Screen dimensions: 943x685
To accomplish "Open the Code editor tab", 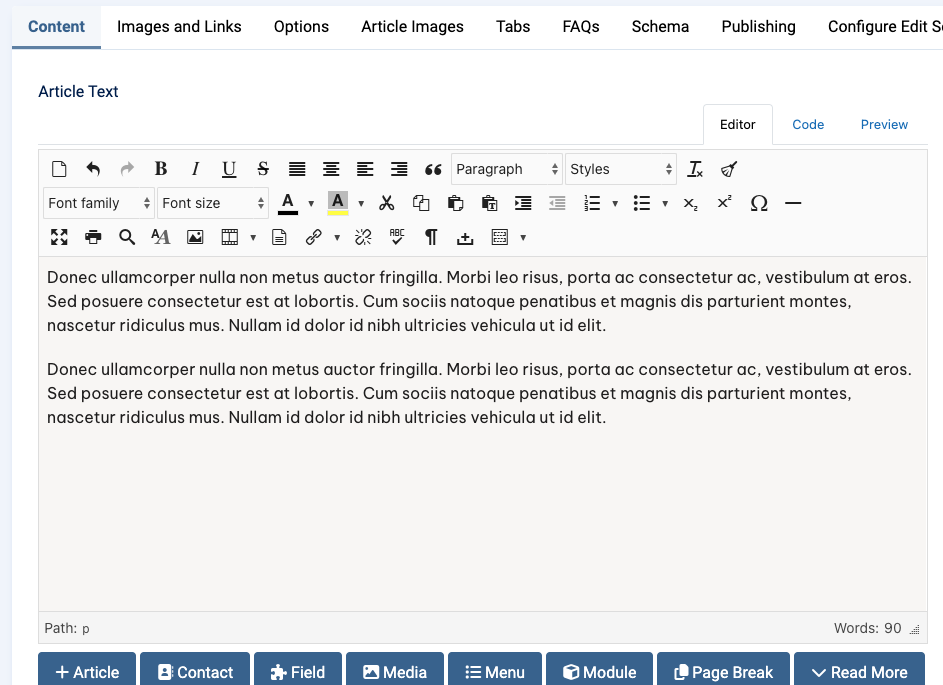I will 808,125.
